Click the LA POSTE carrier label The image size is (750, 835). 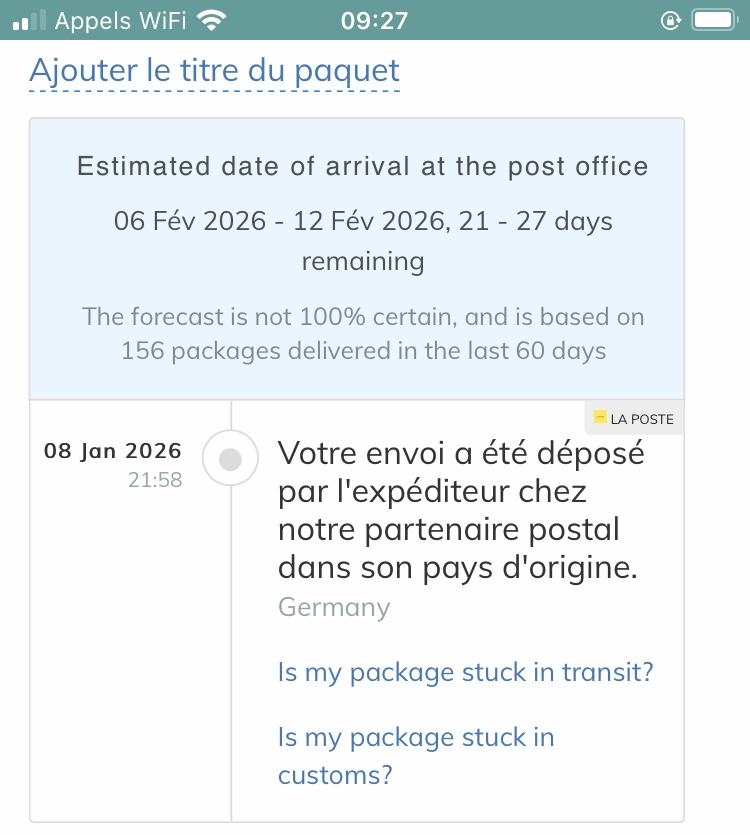point(641,419)
